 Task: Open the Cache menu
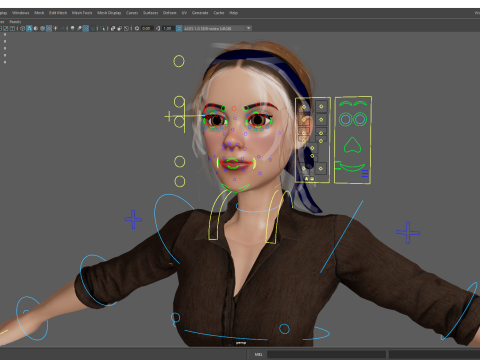[219, 13]
